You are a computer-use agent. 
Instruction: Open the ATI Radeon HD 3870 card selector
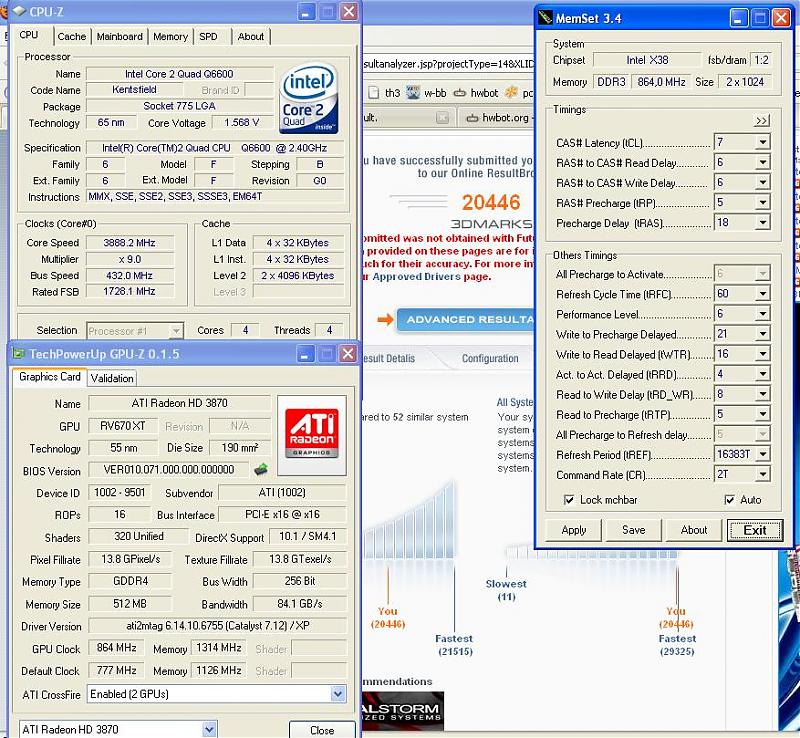209,729
